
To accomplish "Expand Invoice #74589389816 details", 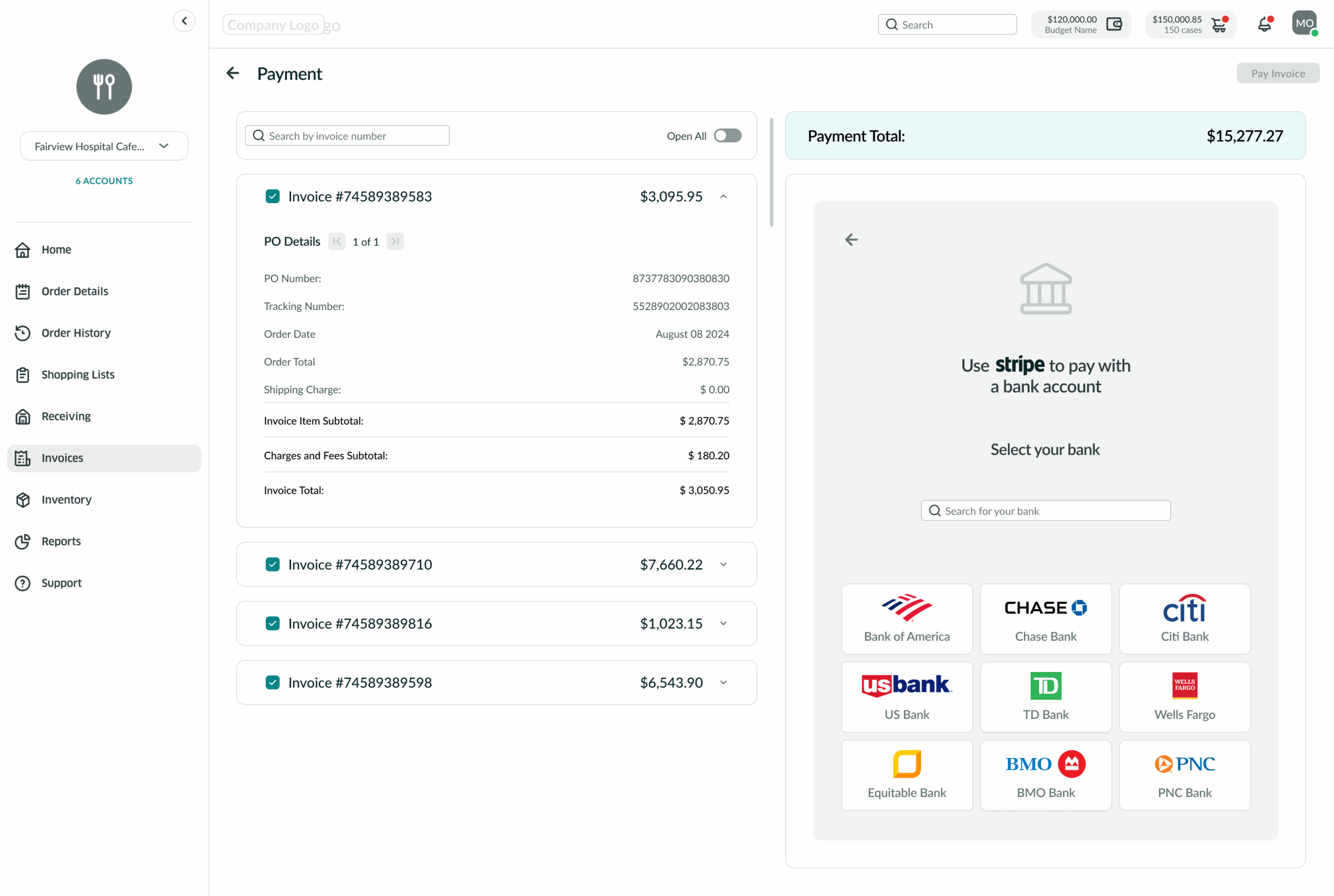I will (723, 624).
